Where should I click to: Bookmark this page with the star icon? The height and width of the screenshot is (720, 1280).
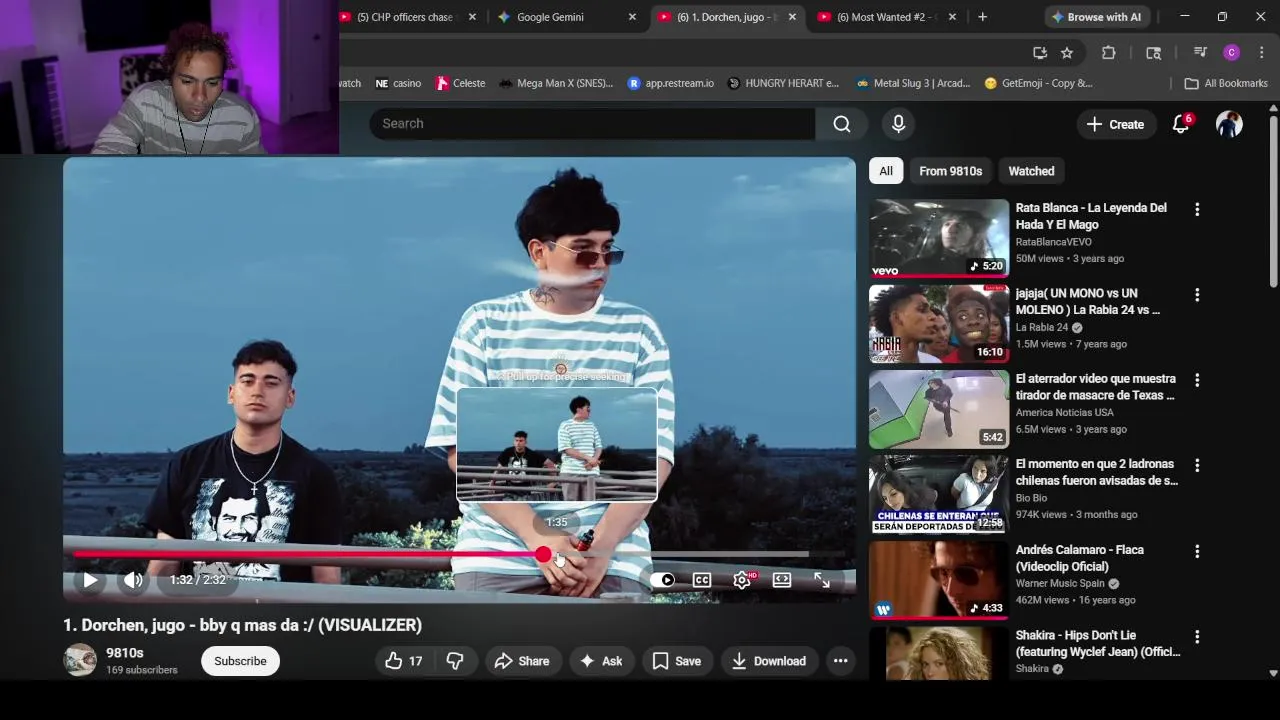click(x=1067, y=53)
